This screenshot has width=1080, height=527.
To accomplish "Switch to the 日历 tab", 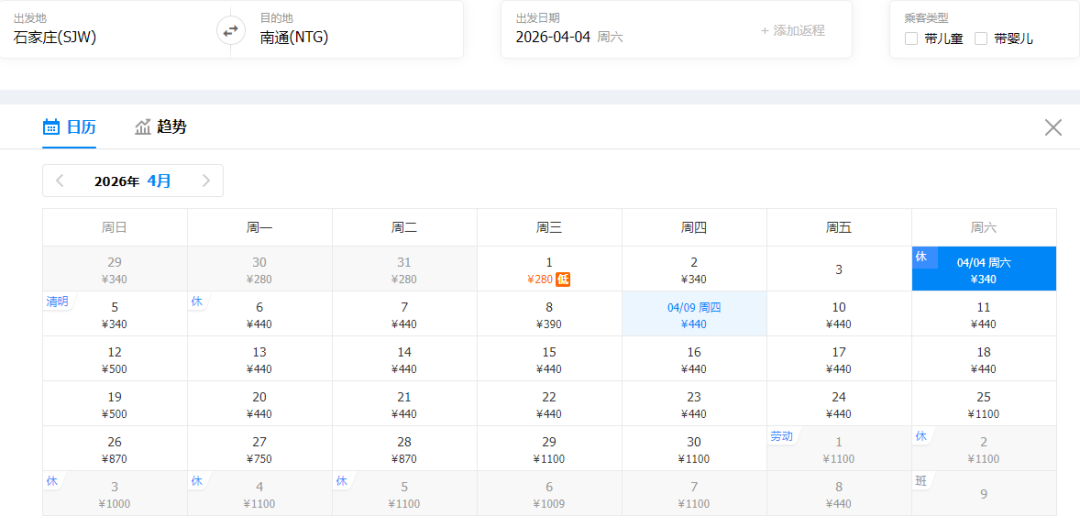I will pyautogui.click(x=70, y=127).
